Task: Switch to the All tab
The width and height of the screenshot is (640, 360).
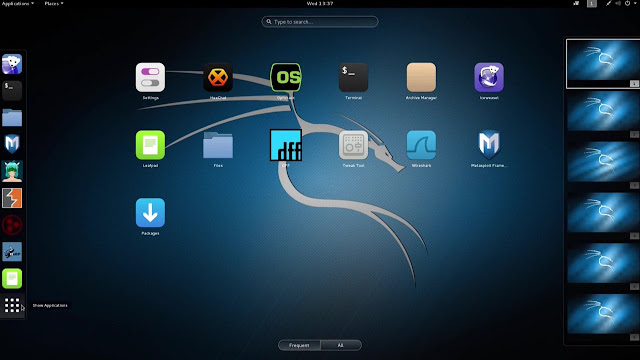Action: tap(341, 345)
